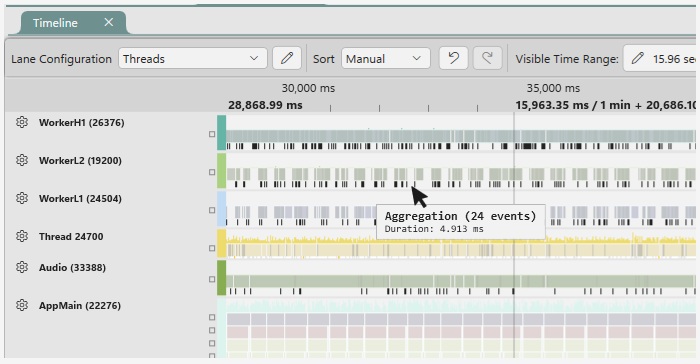This screenshot has height=364, width=700.
Task: Select the WorkerL2 (19200) thread label
Action: coord(80,160)
